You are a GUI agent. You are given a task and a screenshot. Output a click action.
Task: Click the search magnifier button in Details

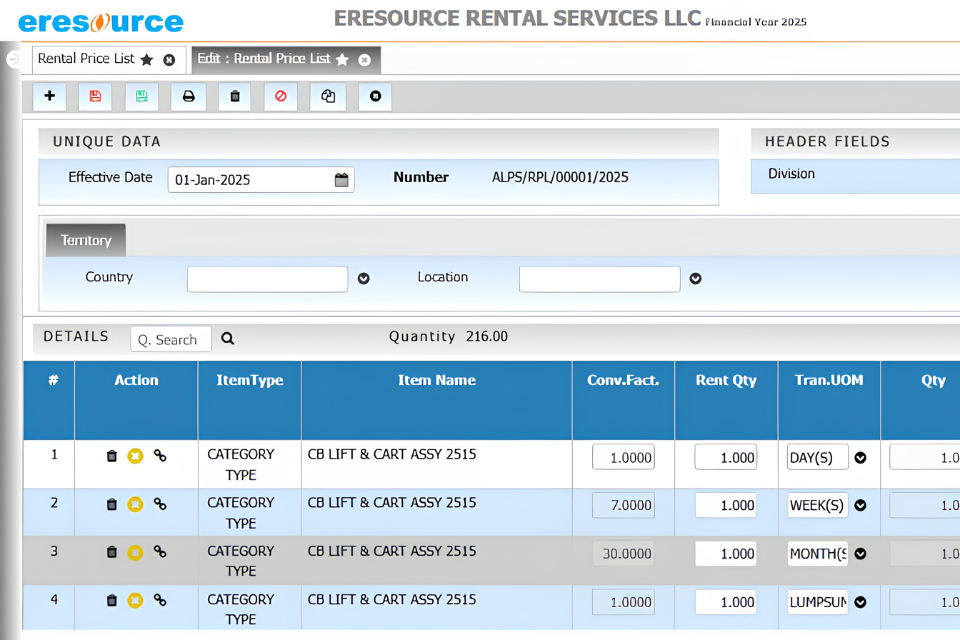click(x=228, y=338)
